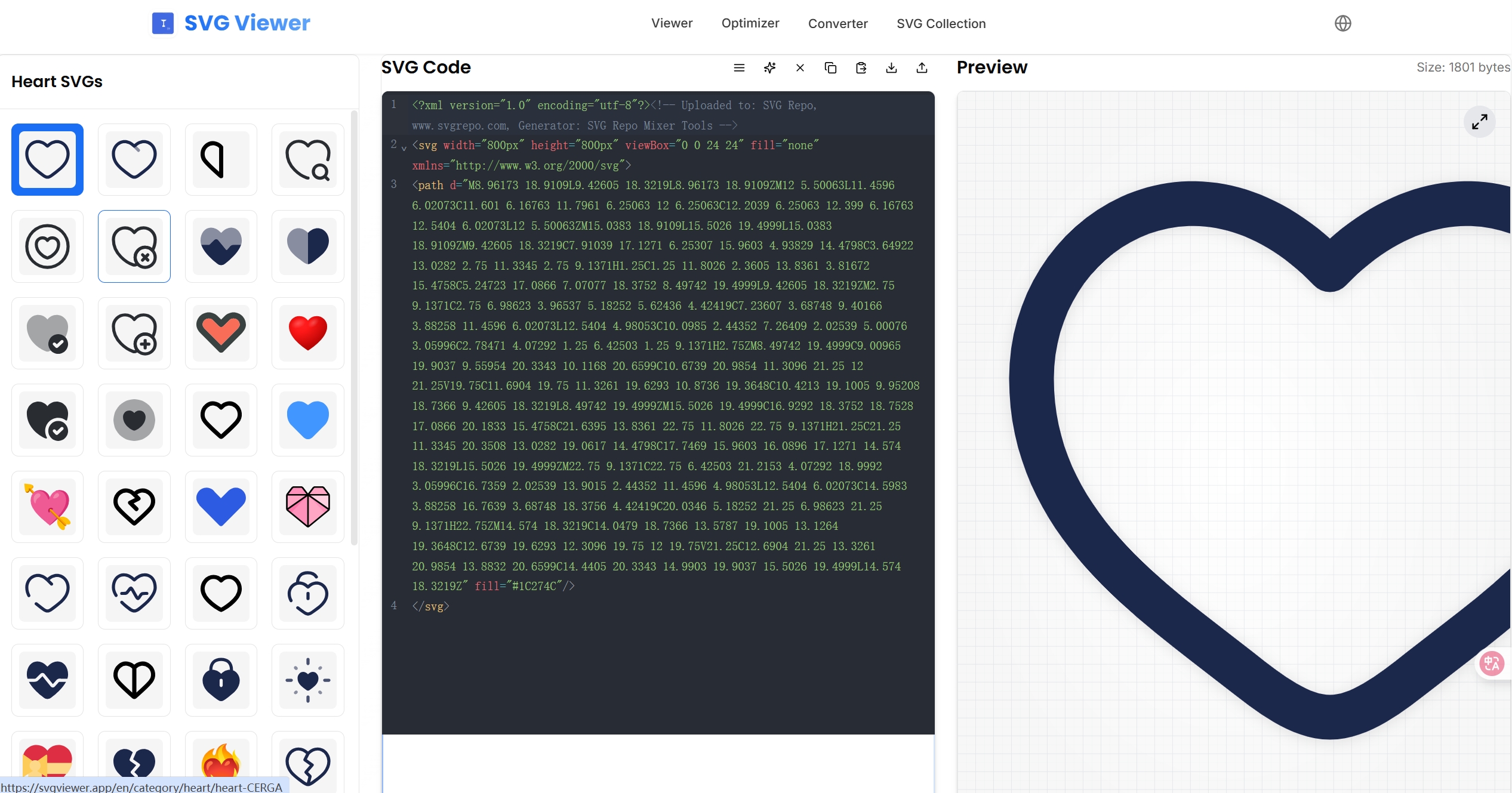Viewport: 1512px width, 793px height.
Task: Select the solid red heart thumbnail
Action: (307, 333)
